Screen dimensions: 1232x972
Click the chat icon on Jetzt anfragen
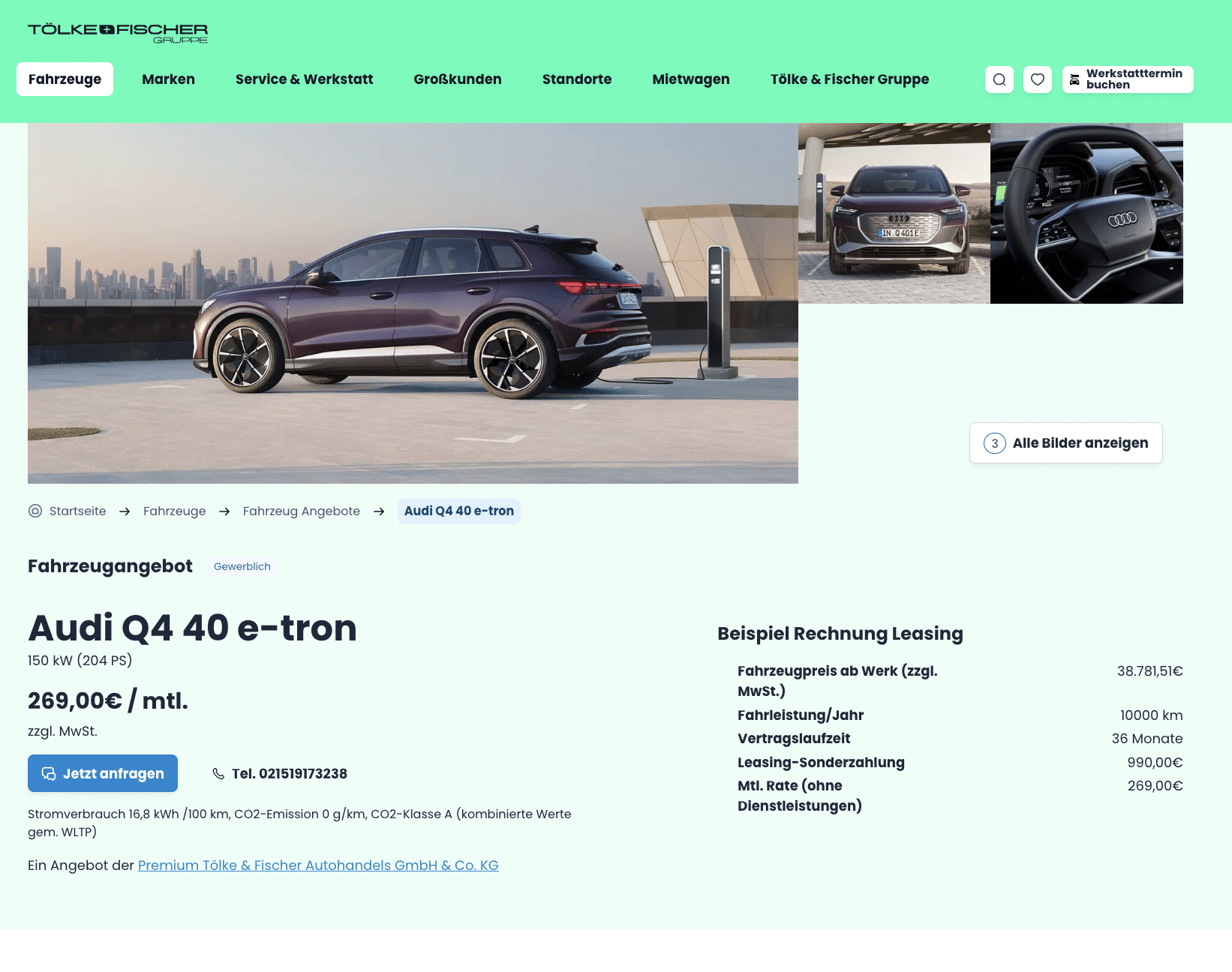[x=49, y=773]
